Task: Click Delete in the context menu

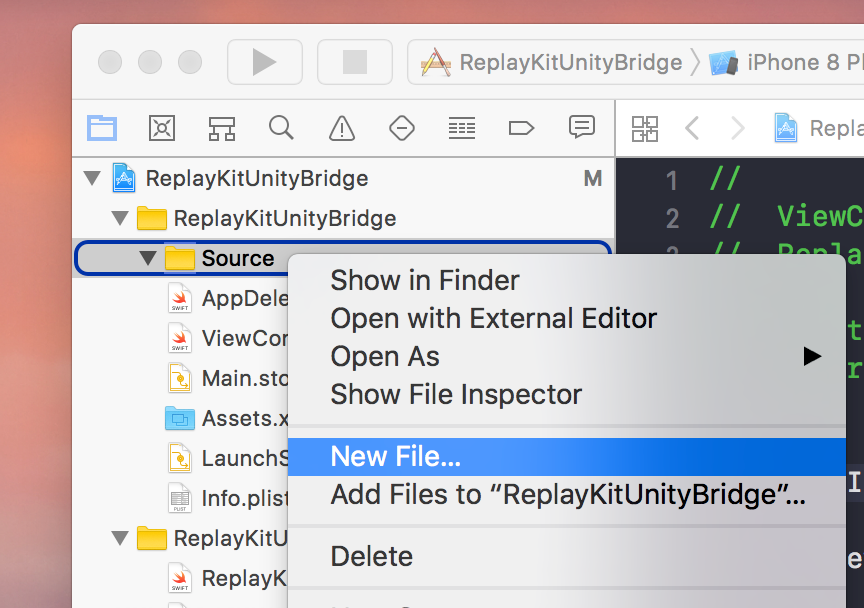Action: pos(371,556)
